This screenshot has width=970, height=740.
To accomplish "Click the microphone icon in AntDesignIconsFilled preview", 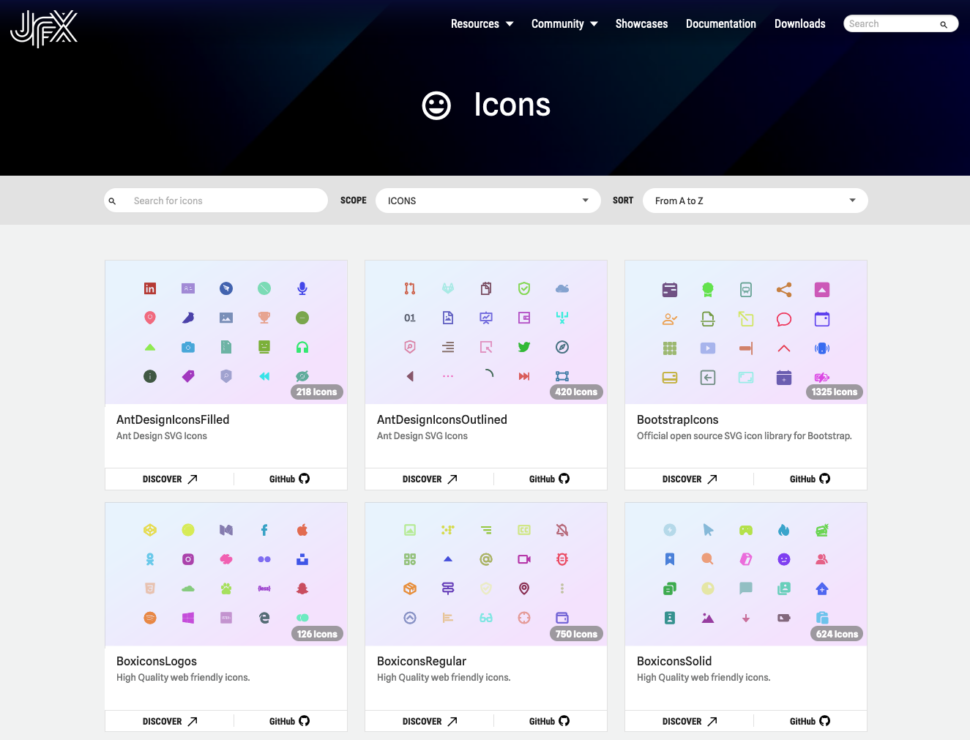I will pos(302,289).
